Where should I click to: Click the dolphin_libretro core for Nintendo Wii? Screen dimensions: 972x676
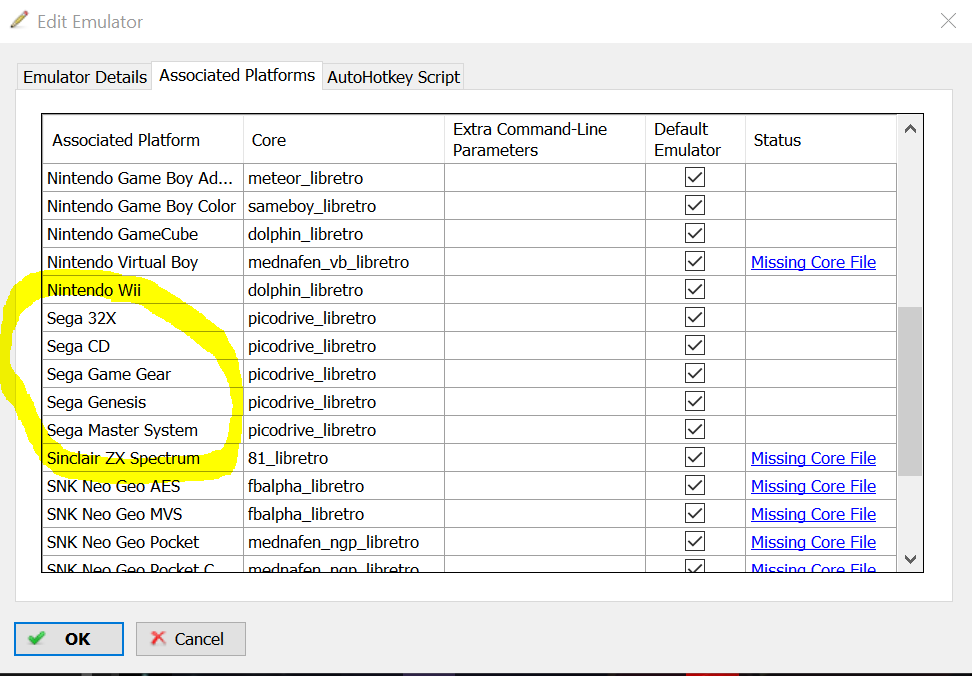coord(344,290)
